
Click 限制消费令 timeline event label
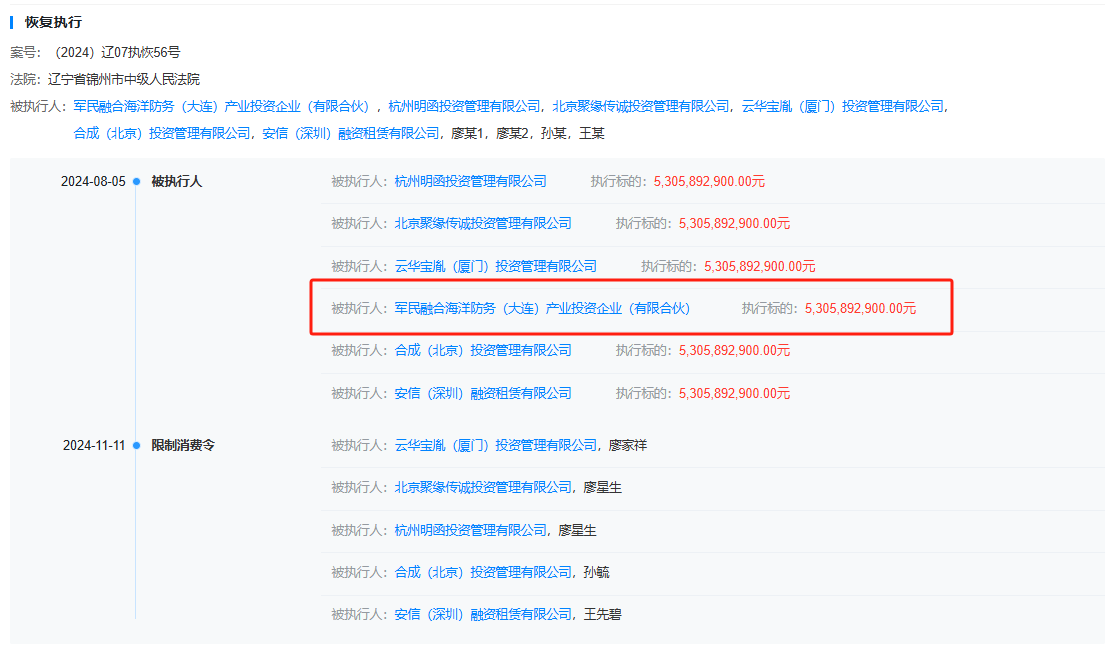(x=182, y=445)
